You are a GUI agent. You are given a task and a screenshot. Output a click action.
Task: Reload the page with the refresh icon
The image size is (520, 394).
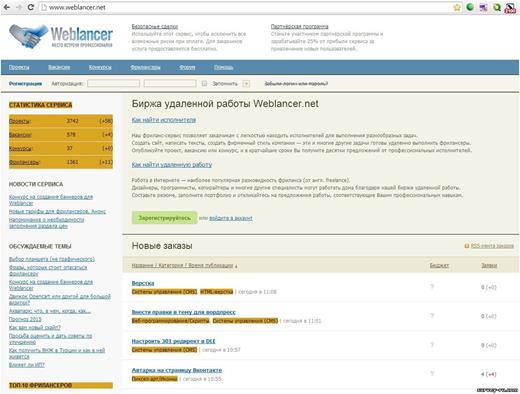tap(31, 7)
